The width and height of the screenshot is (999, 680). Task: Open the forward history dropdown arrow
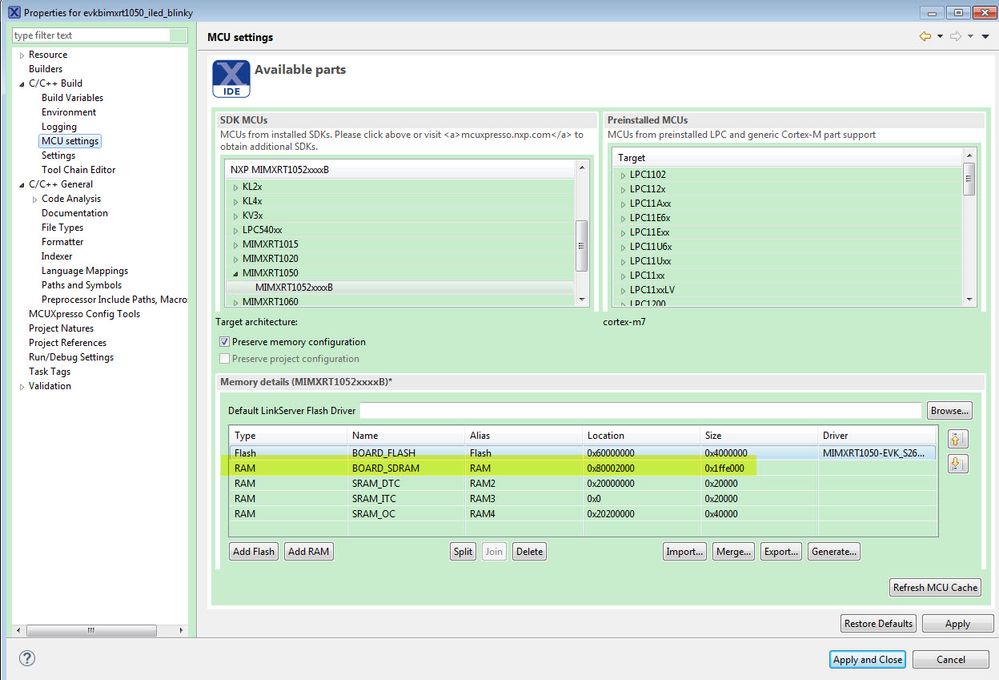point(970,36)
